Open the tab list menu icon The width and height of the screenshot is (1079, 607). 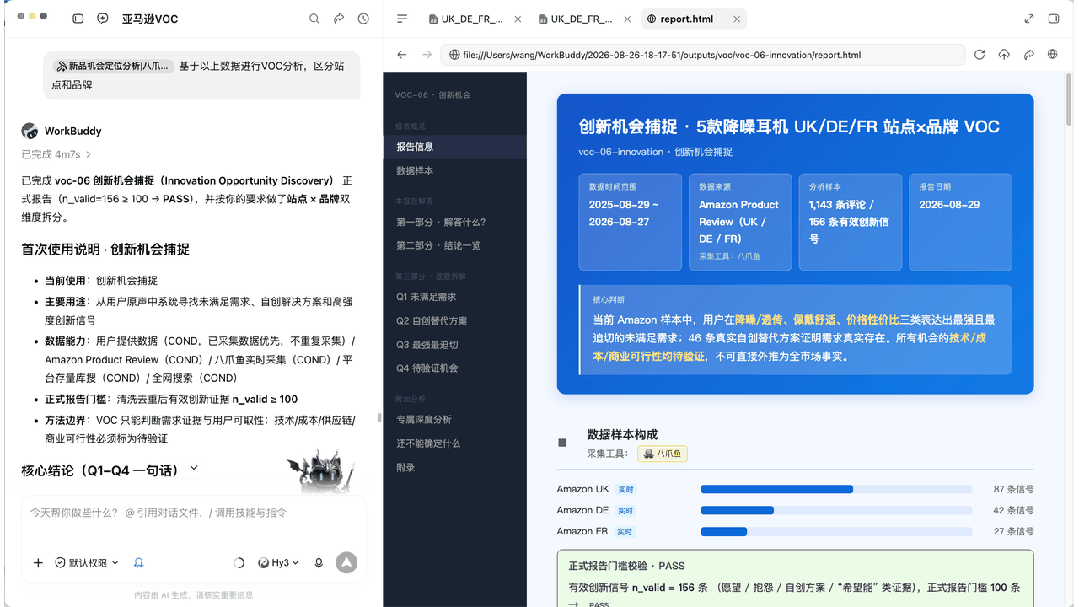pyautogui.click(x=402, y=19)
